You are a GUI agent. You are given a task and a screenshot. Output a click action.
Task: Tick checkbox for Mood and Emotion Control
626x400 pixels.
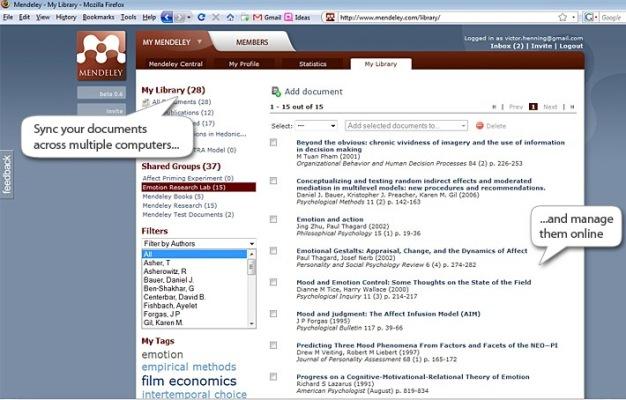273,282
